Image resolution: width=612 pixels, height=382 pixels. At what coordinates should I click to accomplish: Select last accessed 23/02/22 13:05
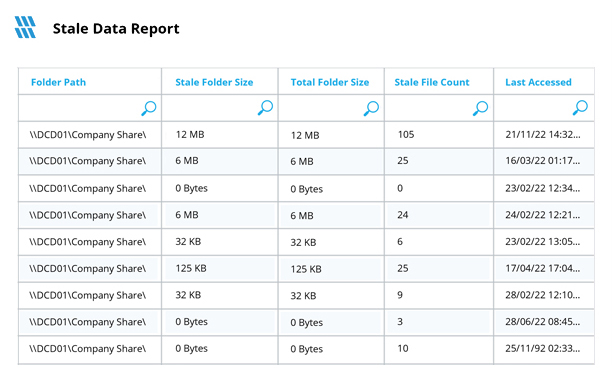(x=543, y=242)
